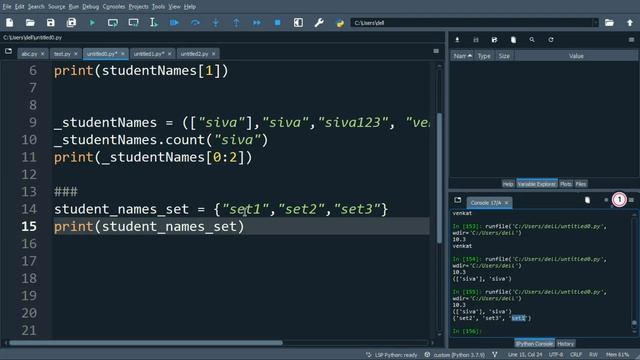
Task: Close the Console 17/A tab
Action: 507,203
